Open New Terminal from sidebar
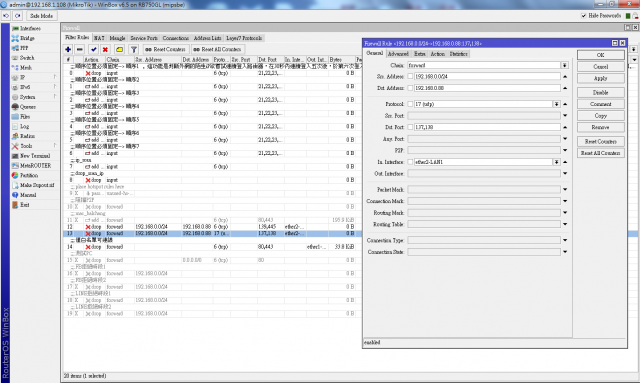The height and width of the screenshot is (383, 640). [x=34, y=156]
